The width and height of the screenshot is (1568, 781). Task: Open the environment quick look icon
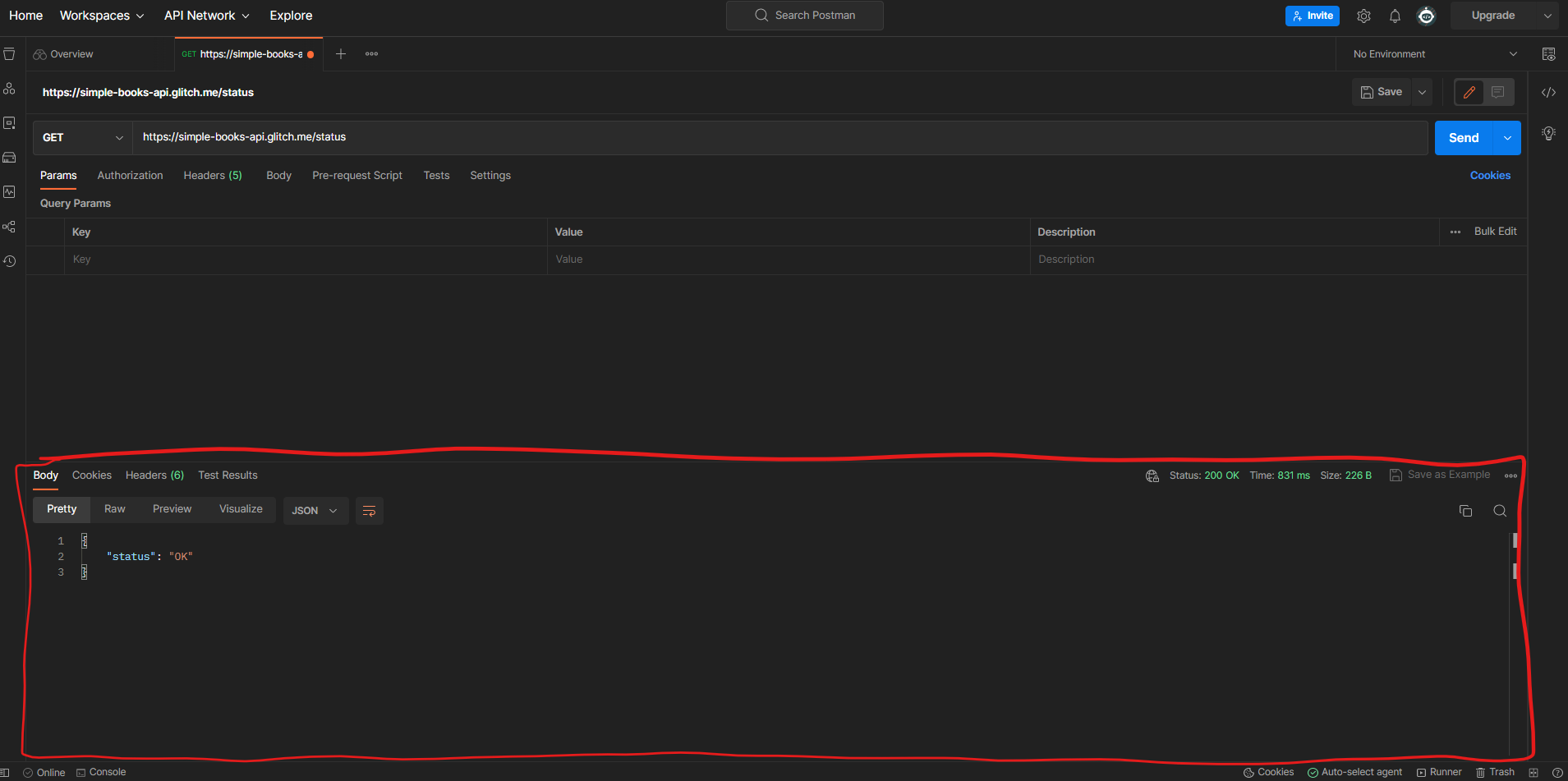(x=1548, y=54)
